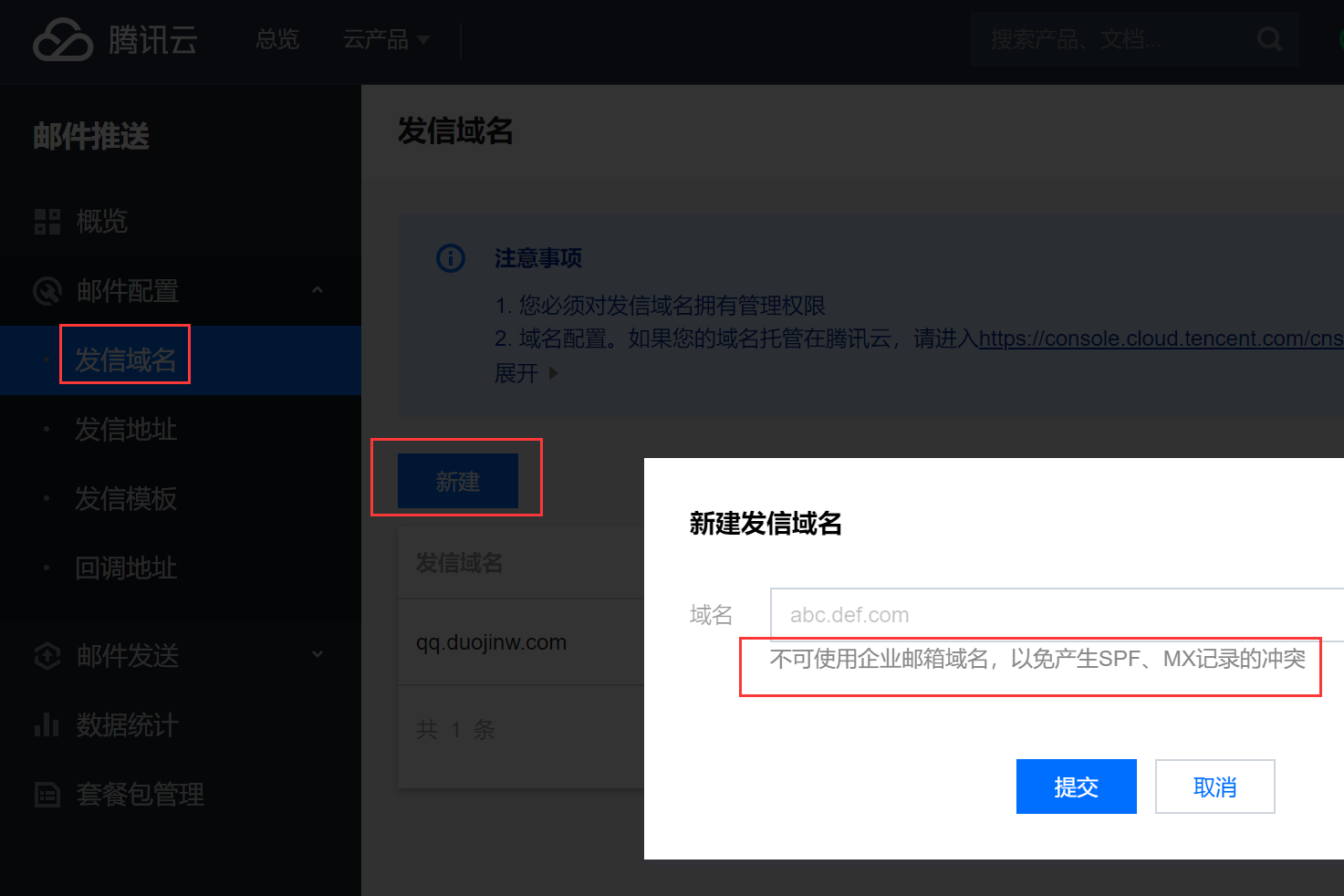Click the blue 提交 button
This screenshot has width=1344, height=896.
coord(1077,787)
